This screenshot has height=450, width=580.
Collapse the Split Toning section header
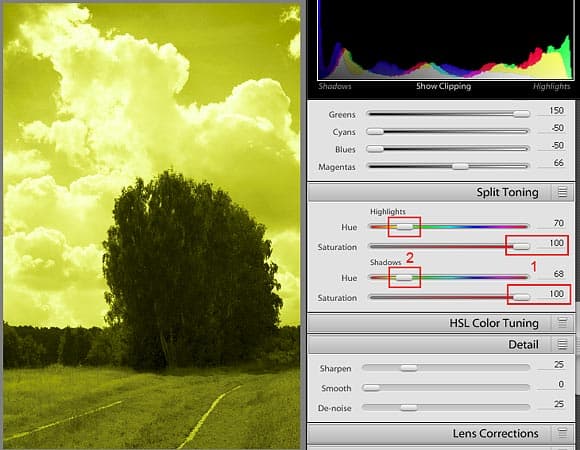tap(441, 192)
